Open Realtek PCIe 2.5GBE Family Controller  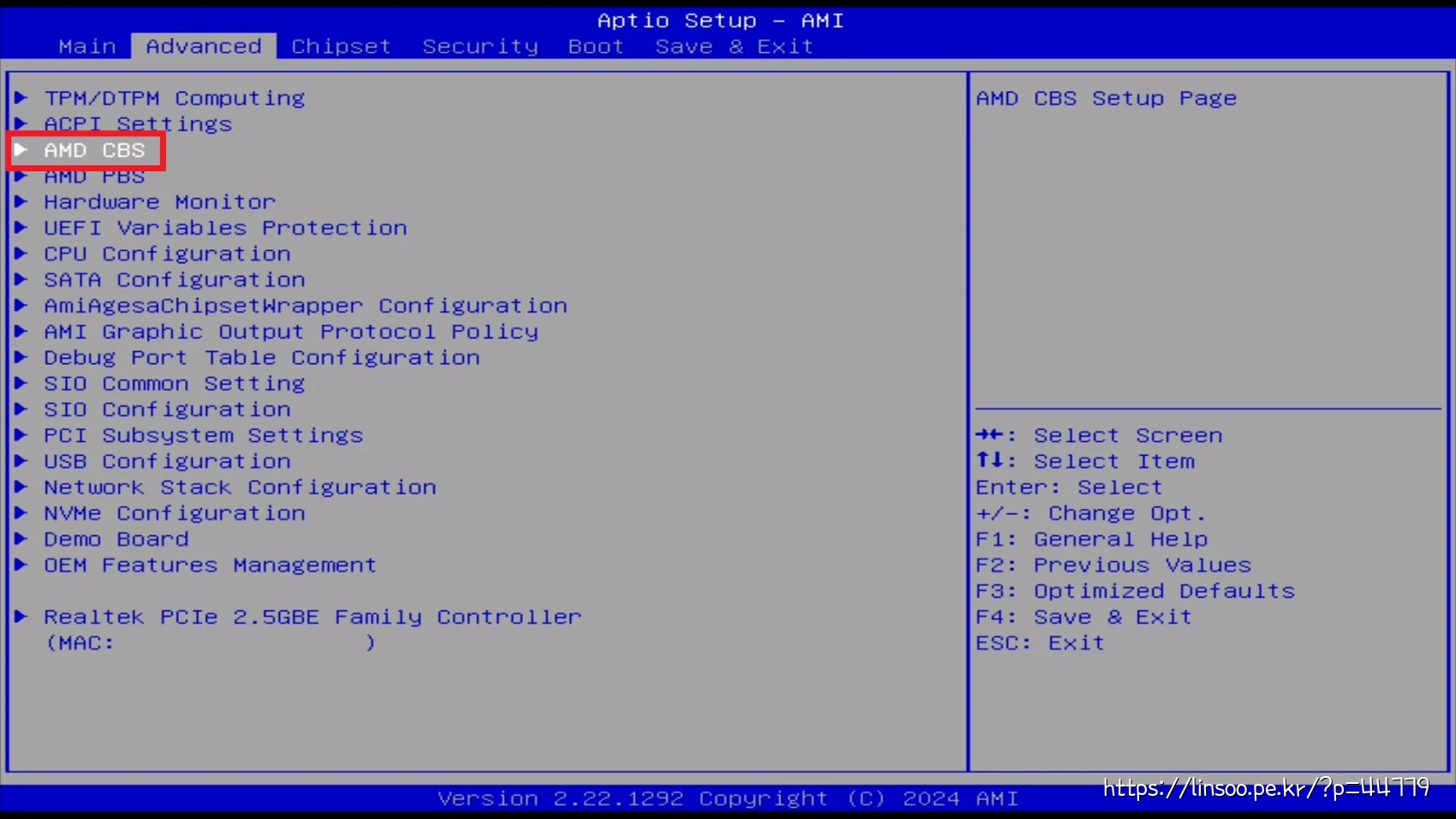[x=313, y=617]
